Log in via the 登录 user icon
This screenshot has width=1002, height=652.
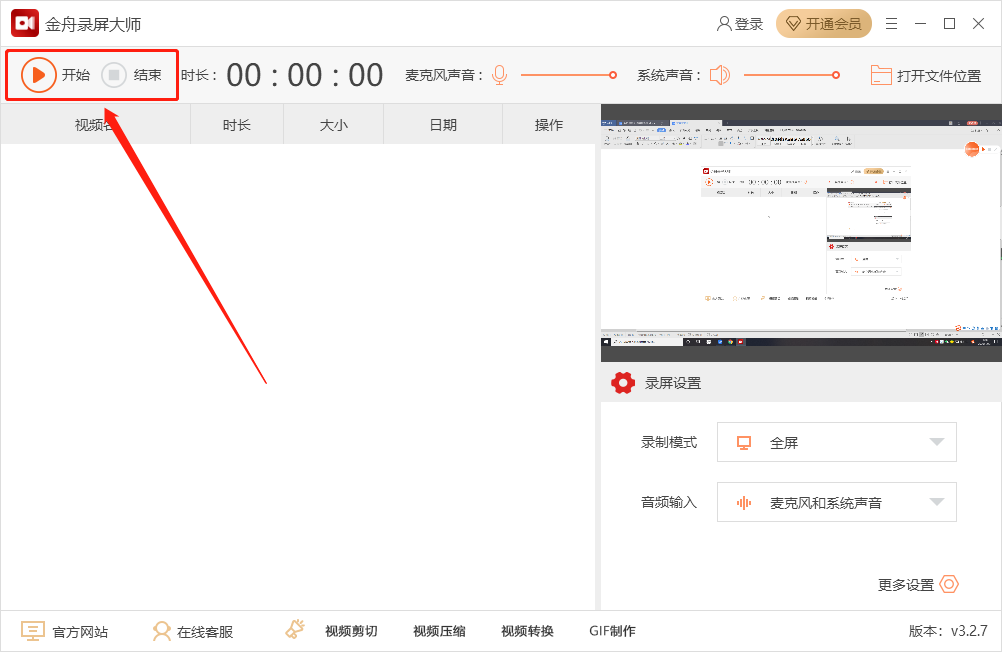tap(724, 24)
